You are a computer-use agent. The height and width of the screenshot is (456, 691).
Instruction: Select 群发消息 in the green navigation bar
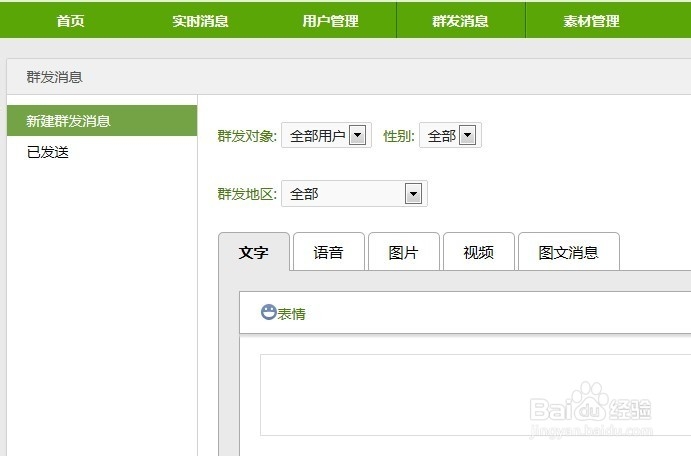click(461, 21)
